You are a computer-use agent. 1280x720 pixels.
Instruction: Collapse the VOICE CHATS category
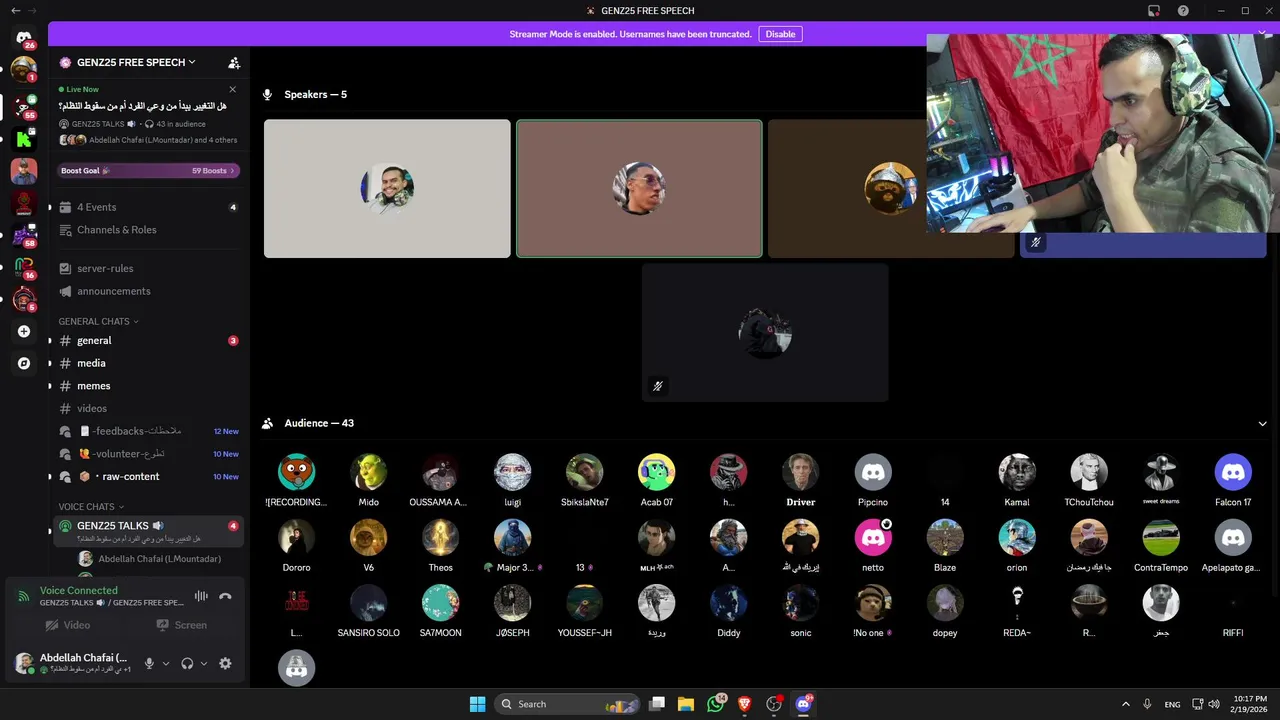pos(91,507)
